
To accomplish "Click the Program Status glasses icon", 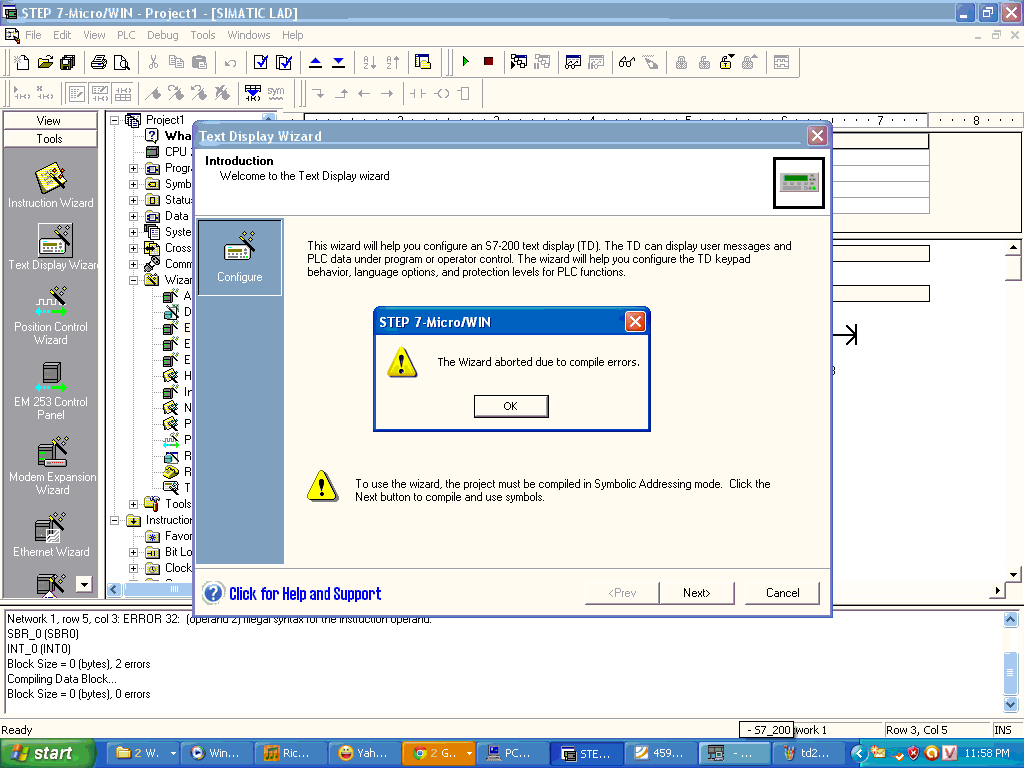I will (627, 62).
